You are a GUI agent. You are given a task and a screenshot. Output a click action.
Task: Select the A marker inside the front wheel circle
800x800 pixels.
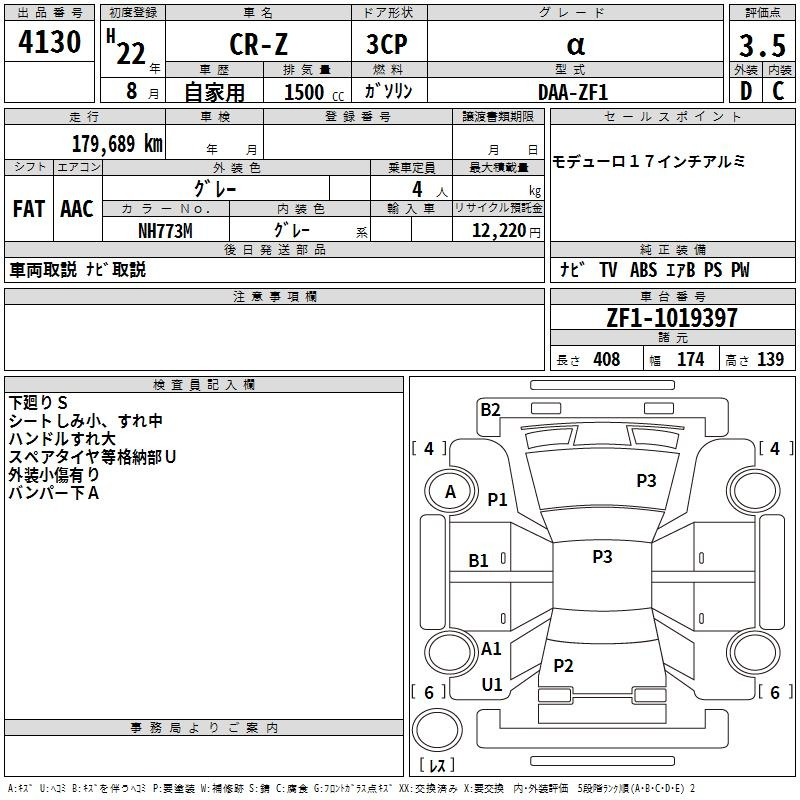point(450,491)
